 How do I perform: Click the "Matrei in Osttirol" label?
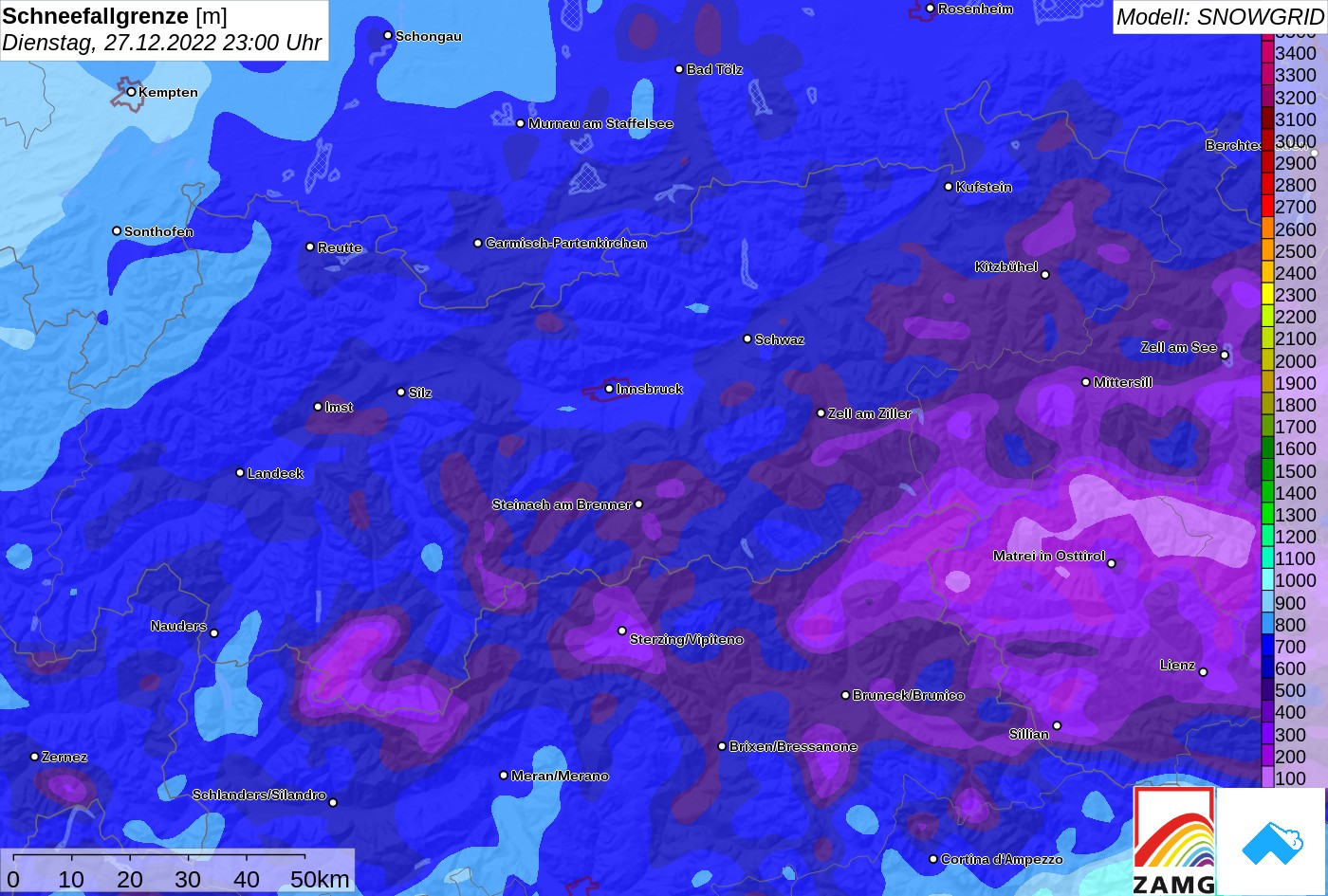(1049, 556)
